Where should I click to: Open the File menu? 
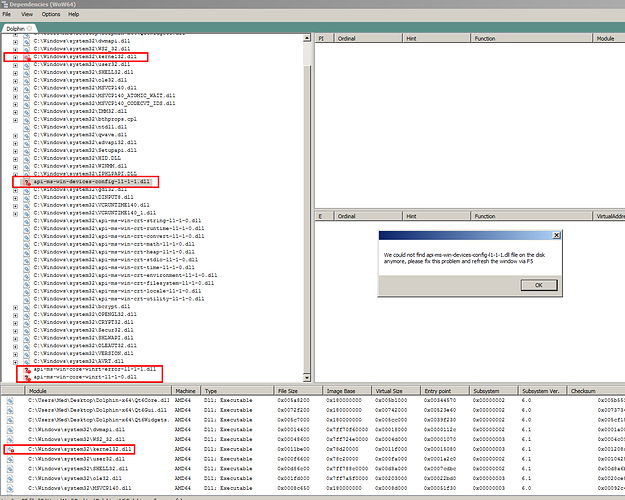coord(8,15)
